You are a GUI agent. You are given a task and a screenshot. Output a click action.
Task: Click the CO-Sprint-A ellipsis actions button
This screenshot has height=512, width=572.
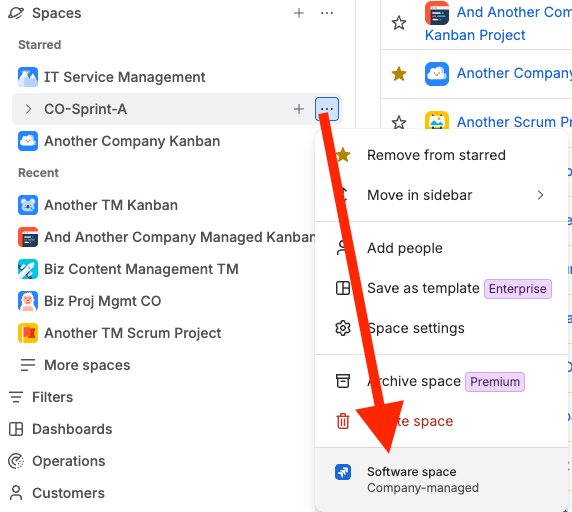click(327, 109)
